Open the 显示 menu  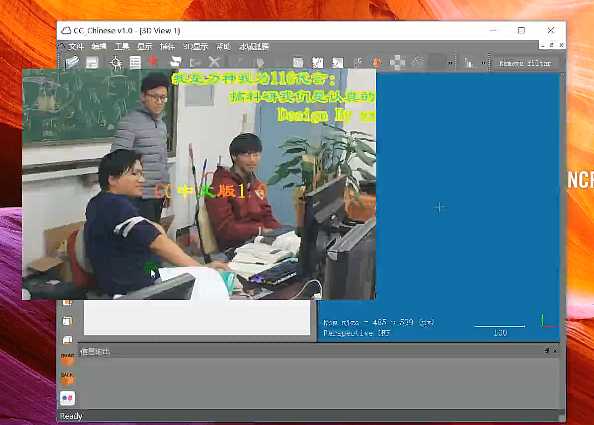(x=144, y=47)
